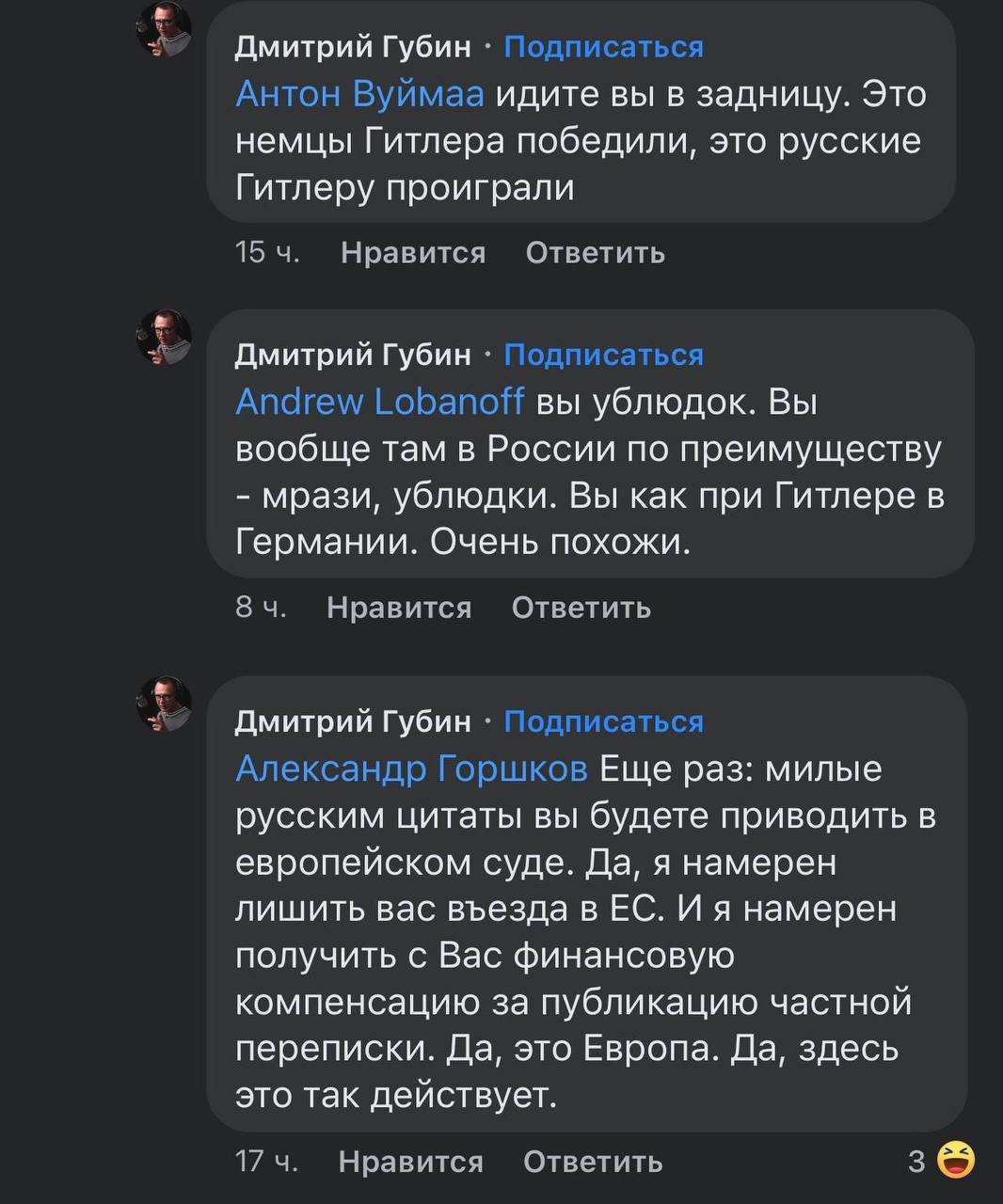Open avatar beside comment mentioning Антон Вуймаа
This screenshot has width=1003, height=1204.
pyautogui.click(x=165, y=28)
